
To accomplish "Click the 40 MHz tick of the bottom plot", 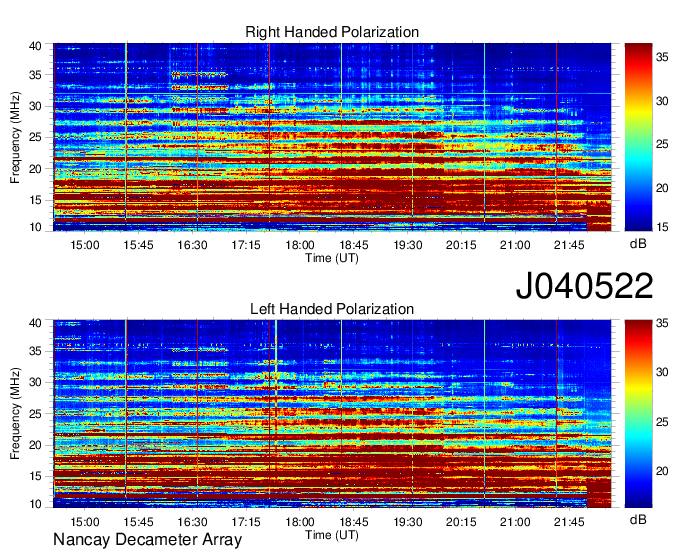I will click(x=35, y=323).
